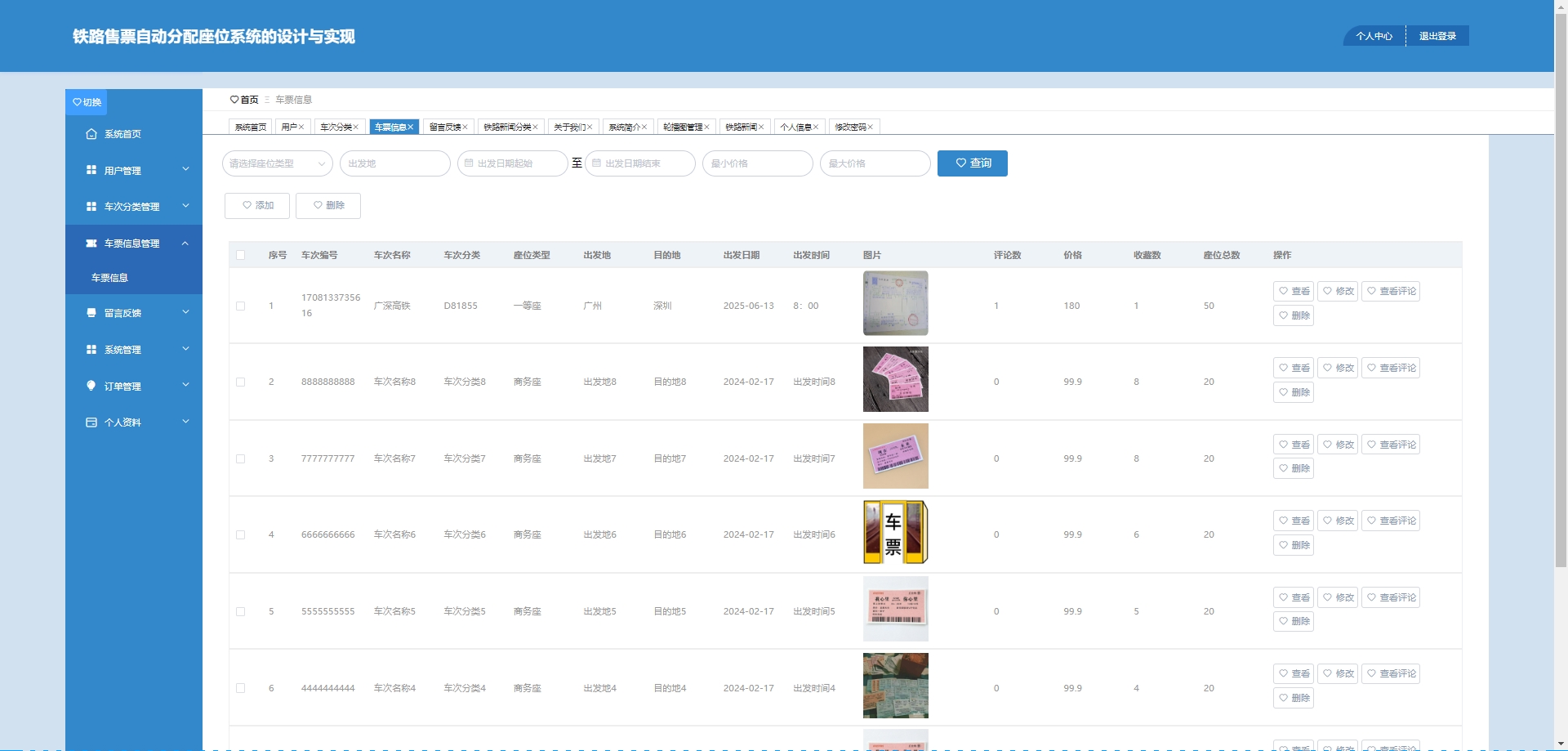This screenshot has width=1568, height=751.
Task: Click 删除 for 车次名称6 row
Action: [1294, 545]
